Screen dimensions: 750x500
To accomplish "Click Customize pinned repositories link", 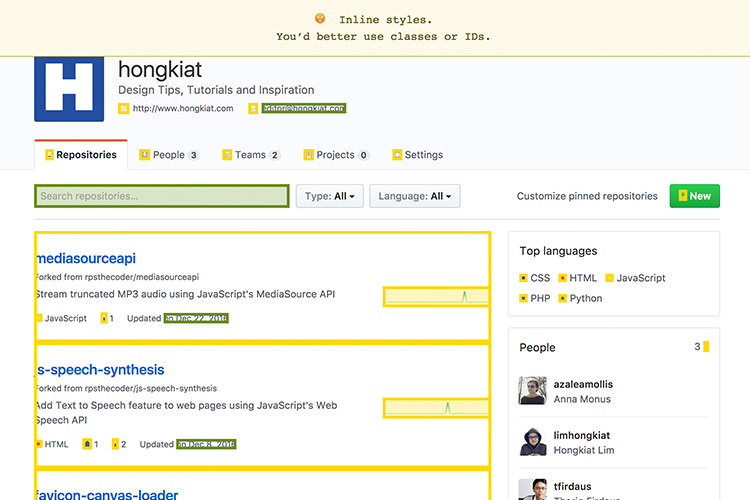I will click(587, 196).
